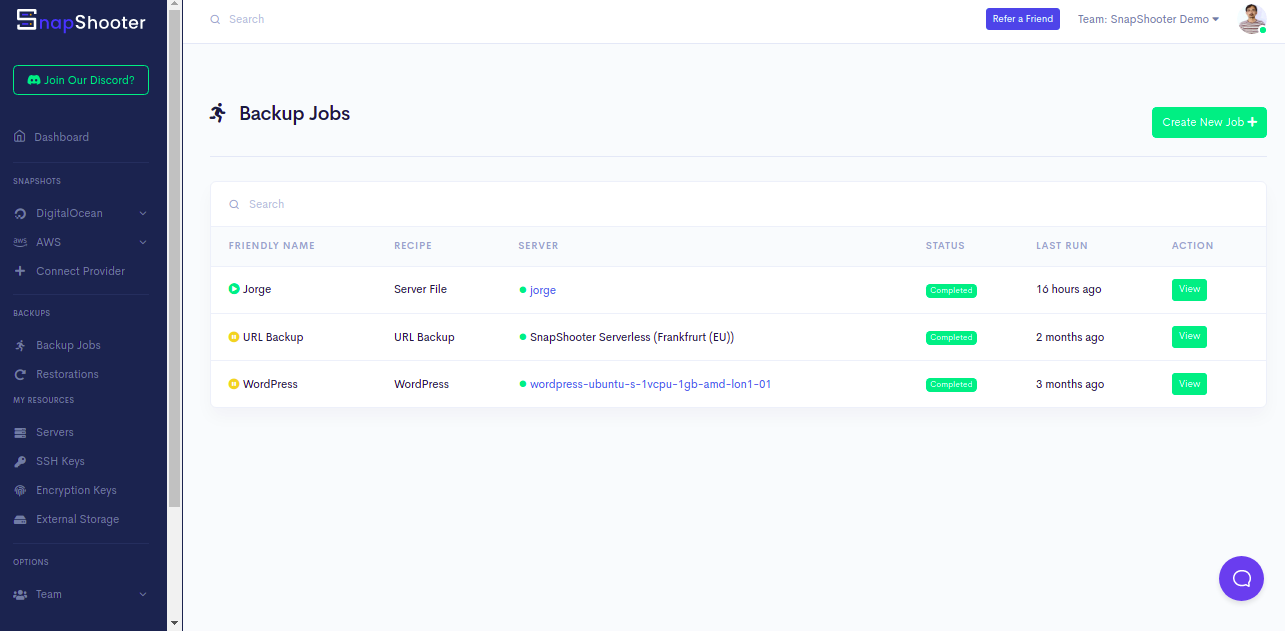Image resolution: width=1285 pixels, height=631 pixels.
Task: View the Jorge backup job
Action: [x=1189, y=289]
